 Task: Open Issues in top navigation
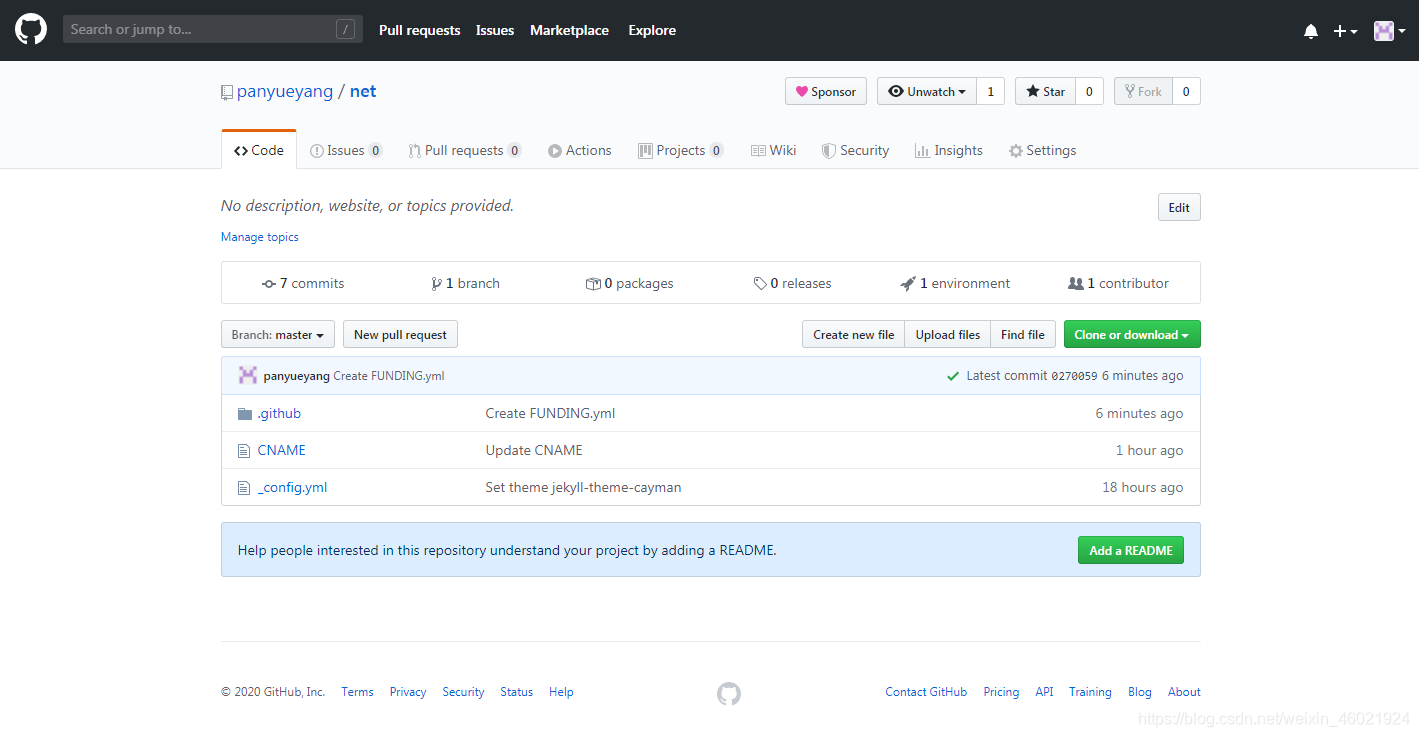click(x=495, y=30)
